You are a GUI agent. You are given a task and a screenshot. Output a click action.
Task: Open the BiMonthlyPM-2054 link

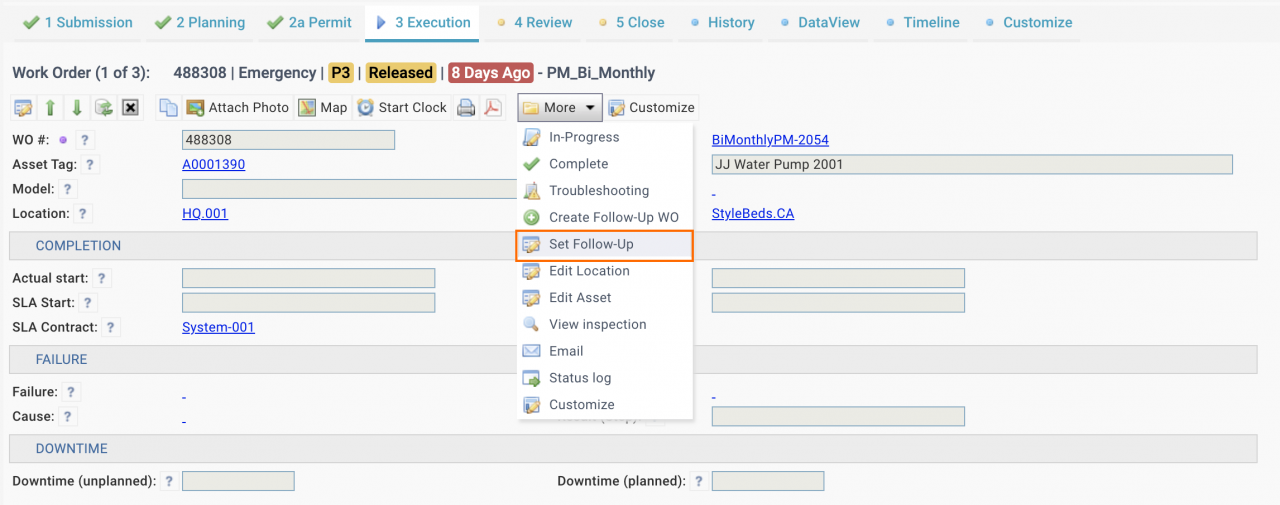click(x=770, y=140)
